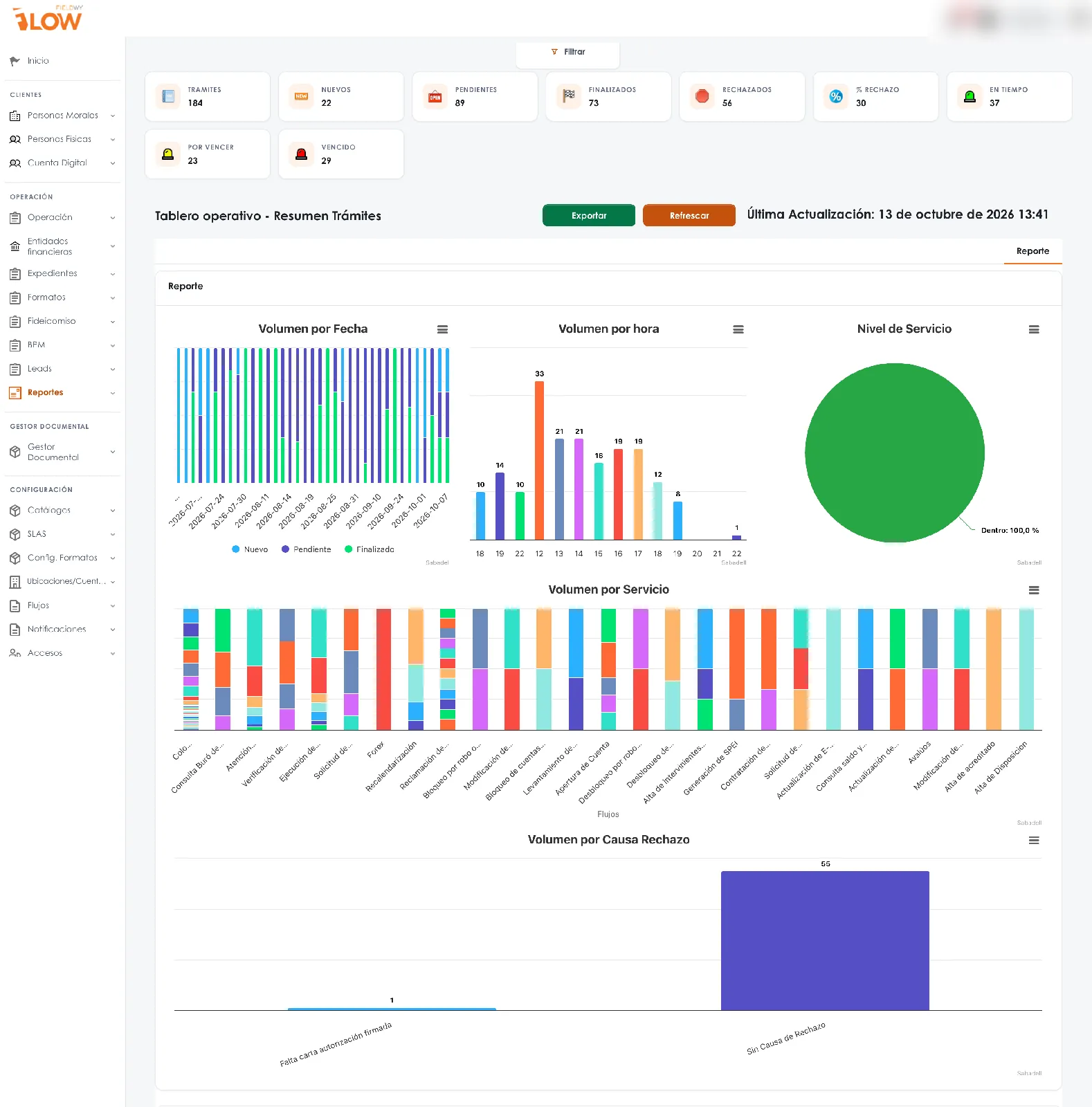This screenshot has width=1092, height=1107.
Task: Click the green Exportar button
Action: pyautogui.click(x=589, y=215)
